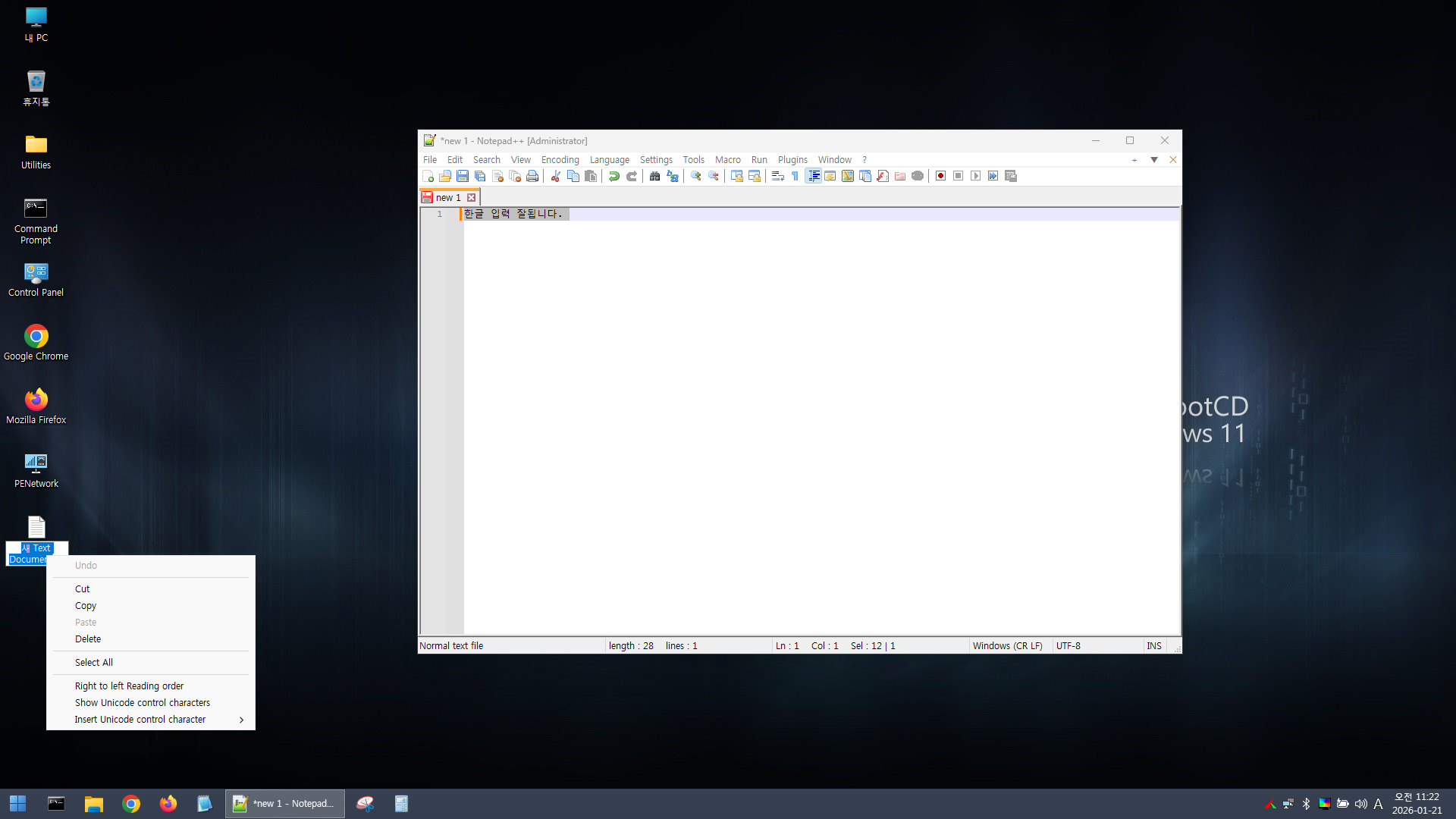Start macro recording with red dot icon

point(940,176)
